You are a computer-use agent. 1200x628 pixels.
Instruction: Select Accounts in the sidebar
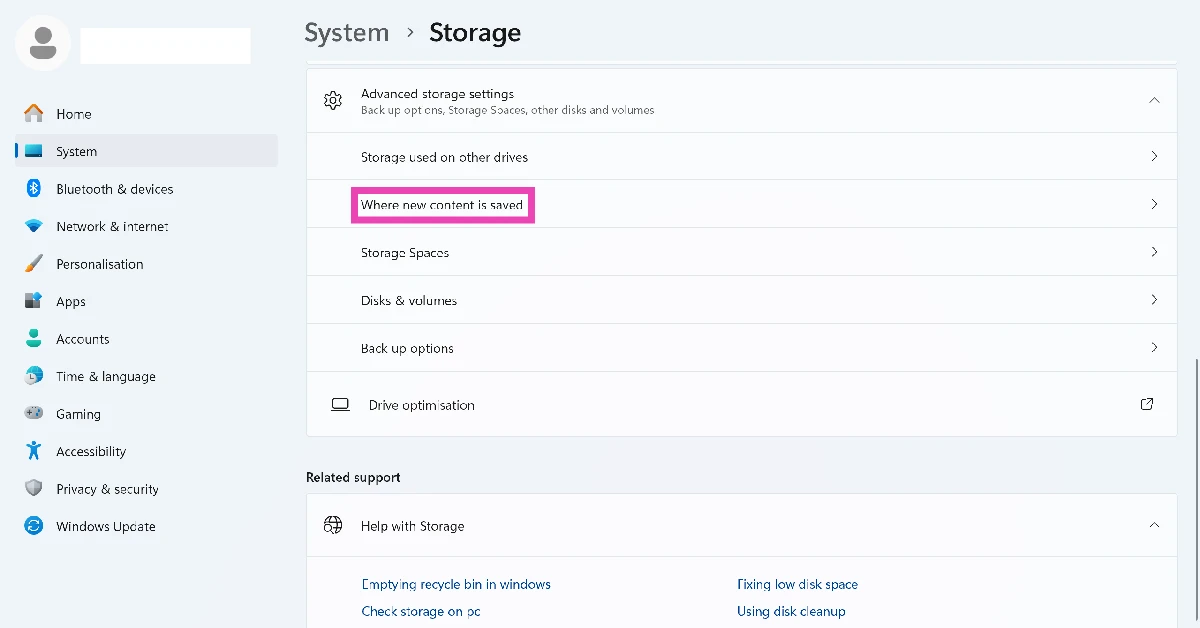click(x=82, y=339)
